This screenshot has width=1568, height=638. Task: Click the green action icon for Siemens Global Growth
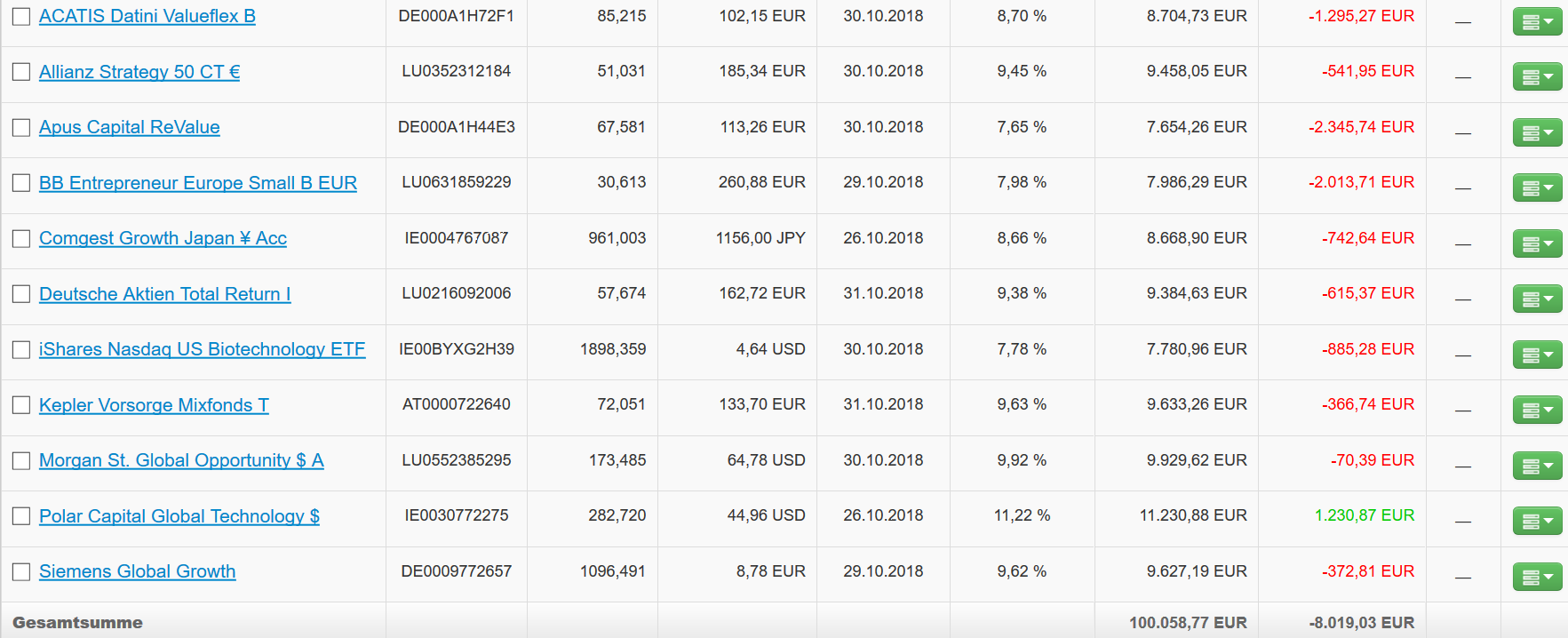(1537, 578)
